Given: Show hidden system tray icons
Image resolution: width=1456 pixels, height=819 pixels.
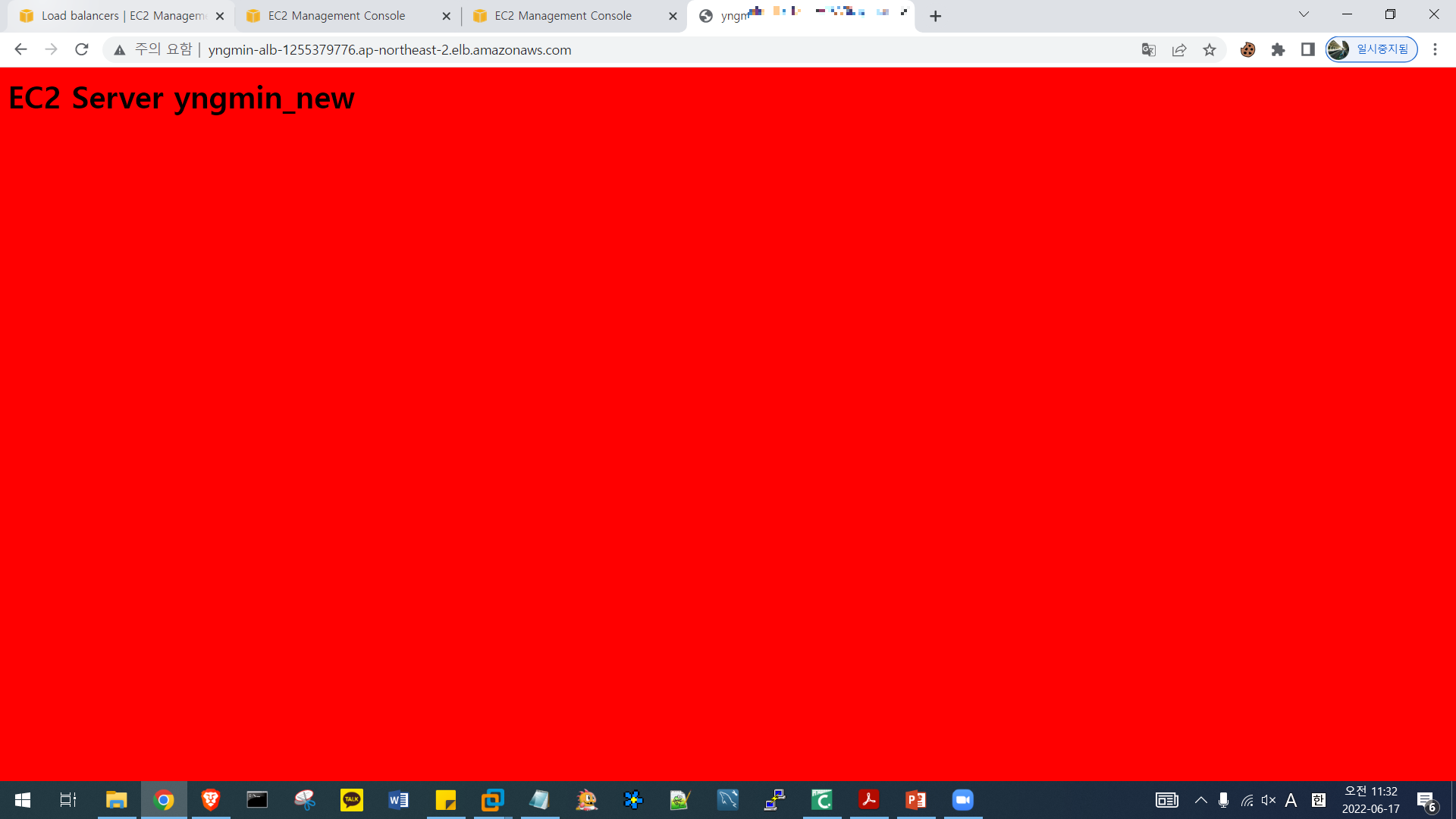Looking at the screenshot, I should pos(1201,800).
